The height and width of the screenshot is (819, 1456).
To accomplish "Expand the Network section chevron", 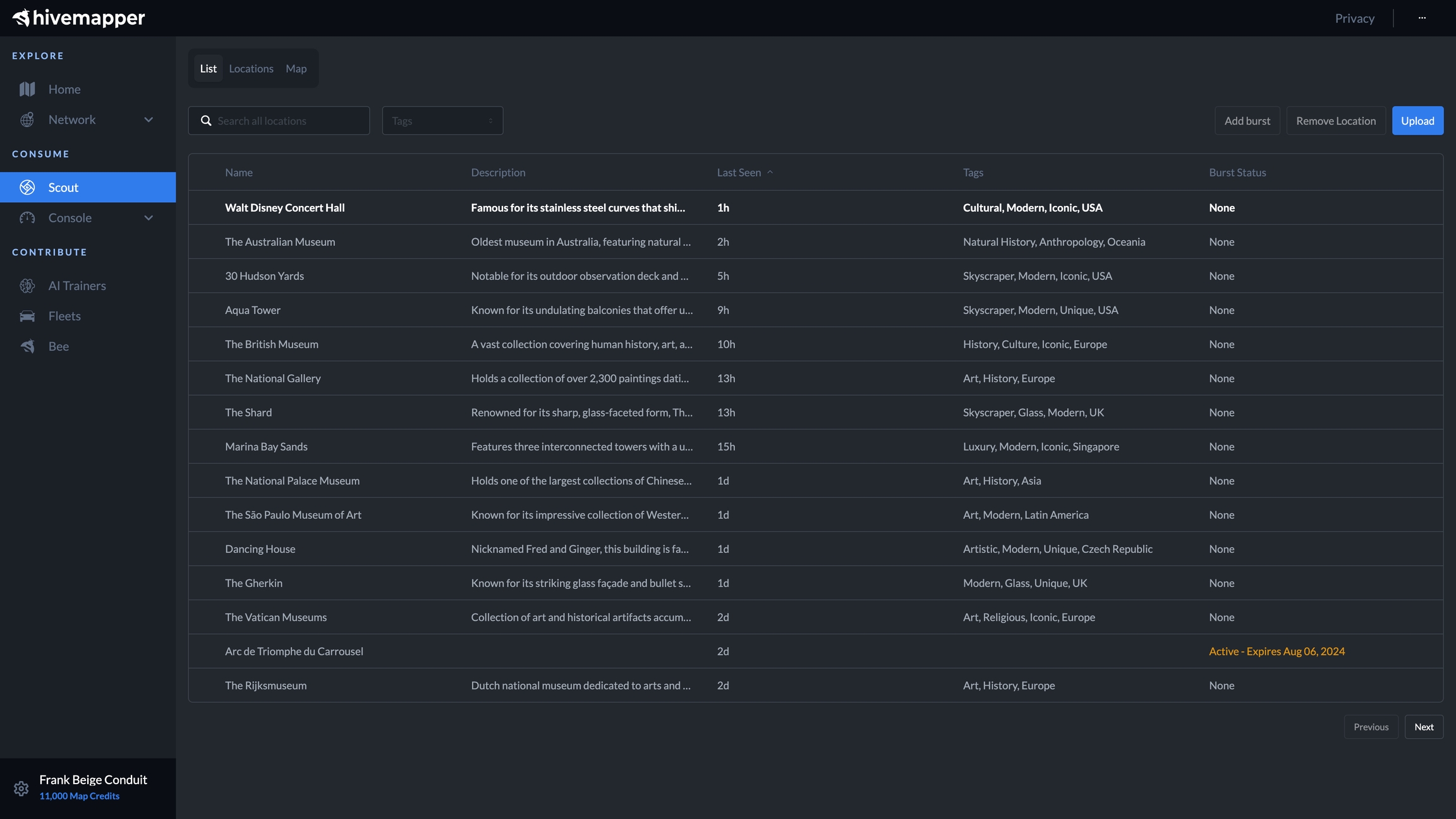I will 149,119.
